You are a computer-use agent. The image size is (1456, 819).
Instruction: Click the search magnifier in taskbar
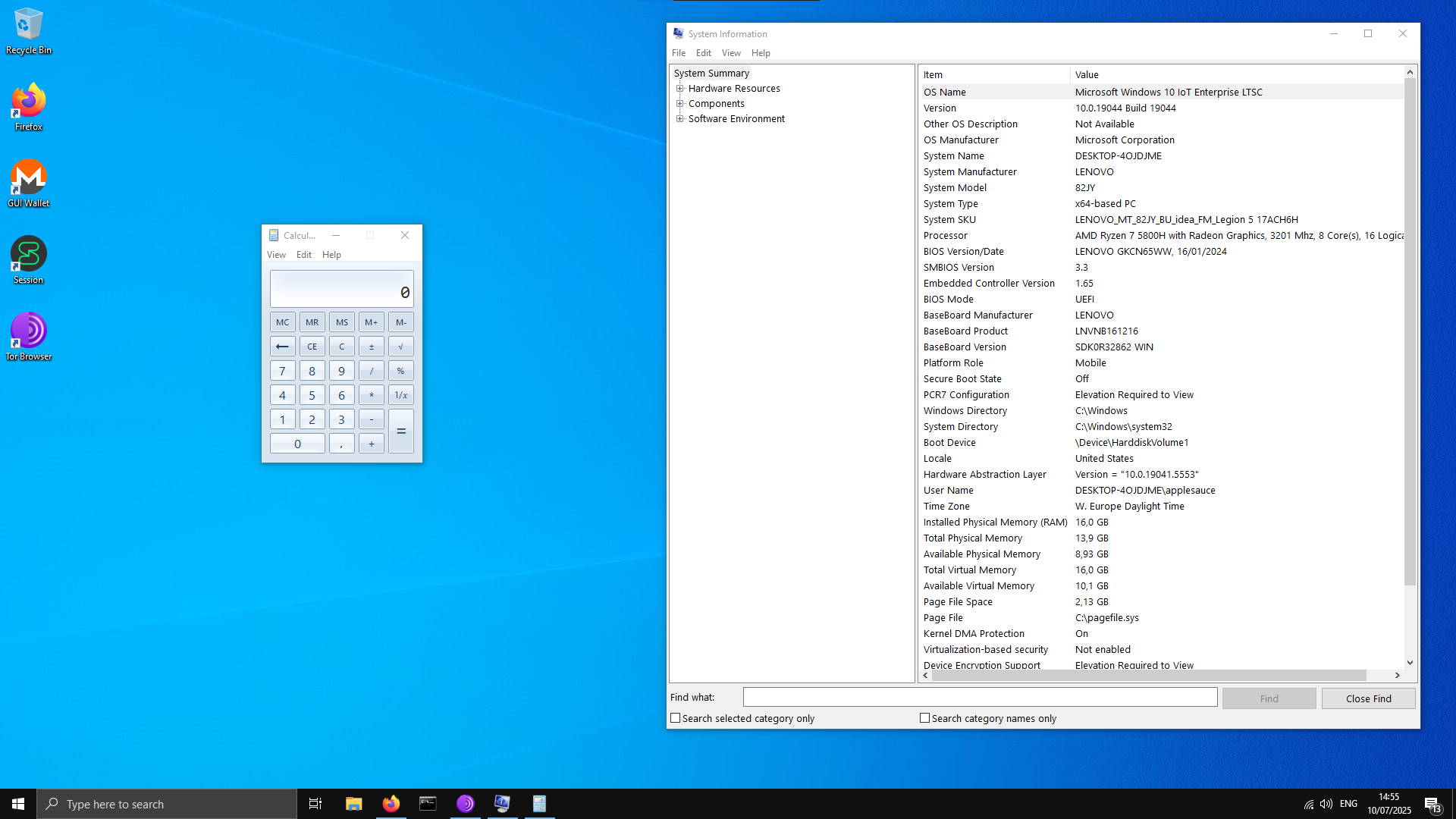pos(52,804)
